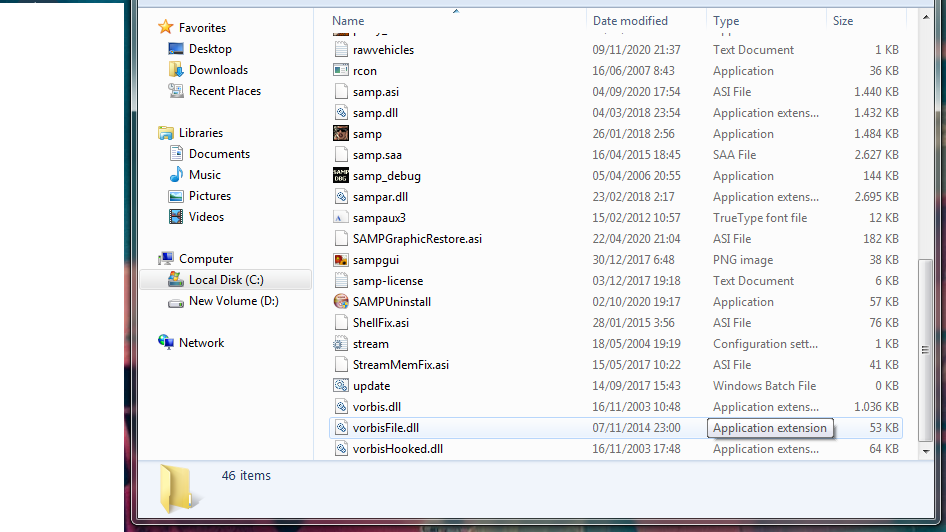The width and height of the screenshot is (946, 532).
Task: Click the samp.dll file icon
Action: pos(341,113)
